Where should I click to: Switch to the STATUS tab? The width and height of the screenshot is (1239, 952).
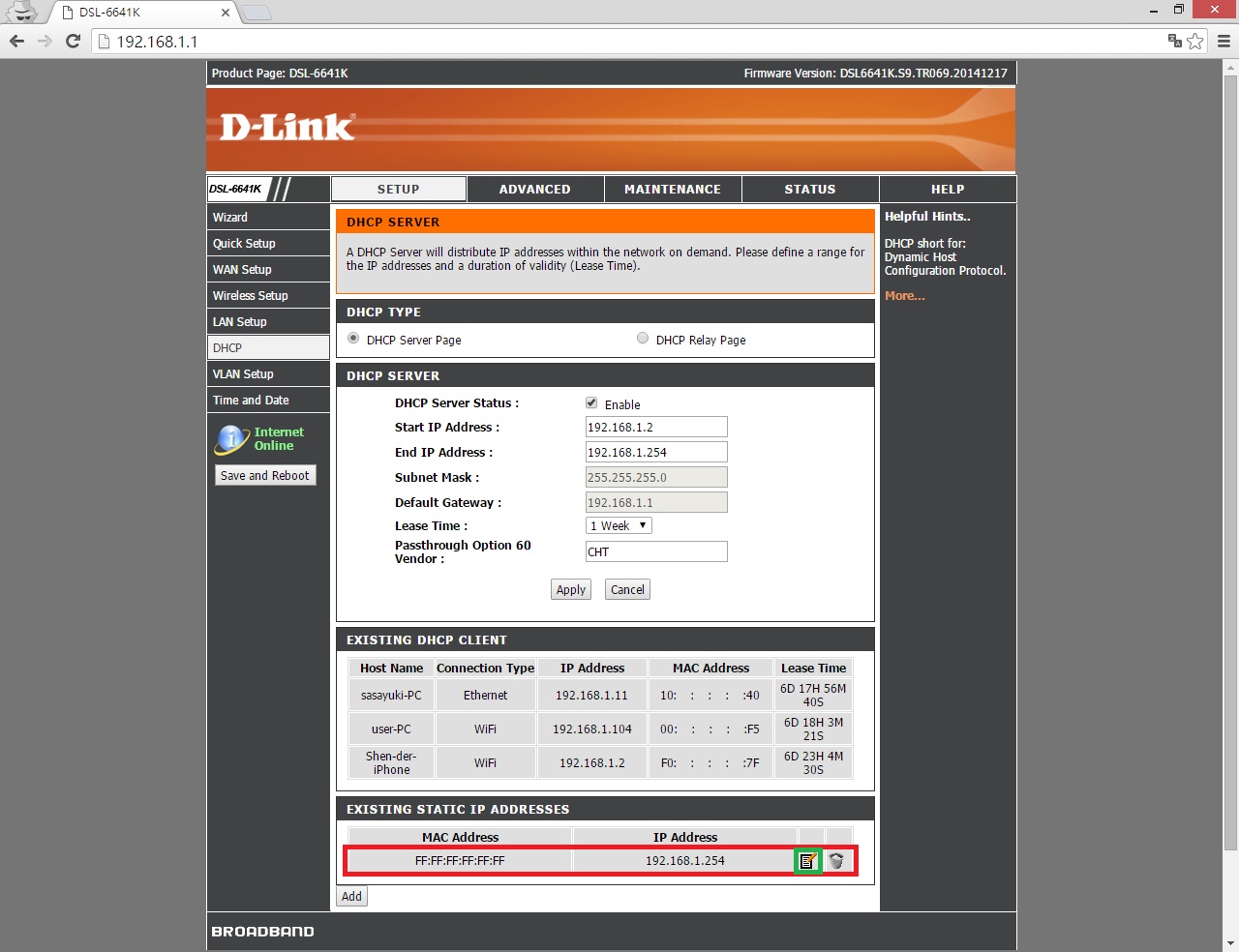tap(810, 189)
